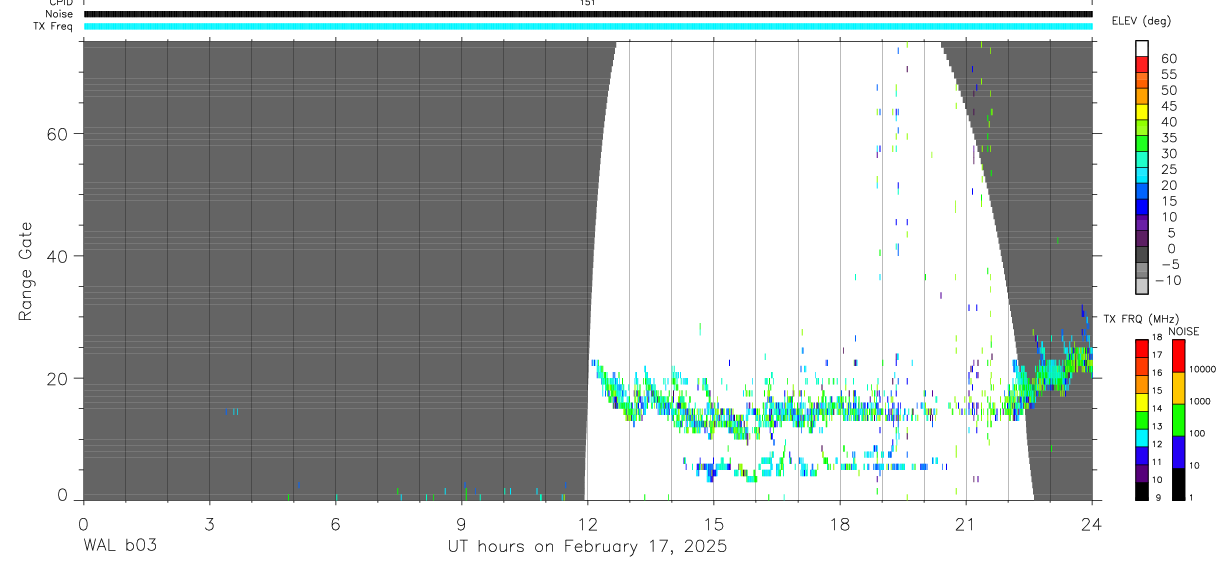The image size is (1228, 567).
Task: Pick the white top box of the ELEV colorbar
Action: pyautogui.click(x=1143, y=48)
